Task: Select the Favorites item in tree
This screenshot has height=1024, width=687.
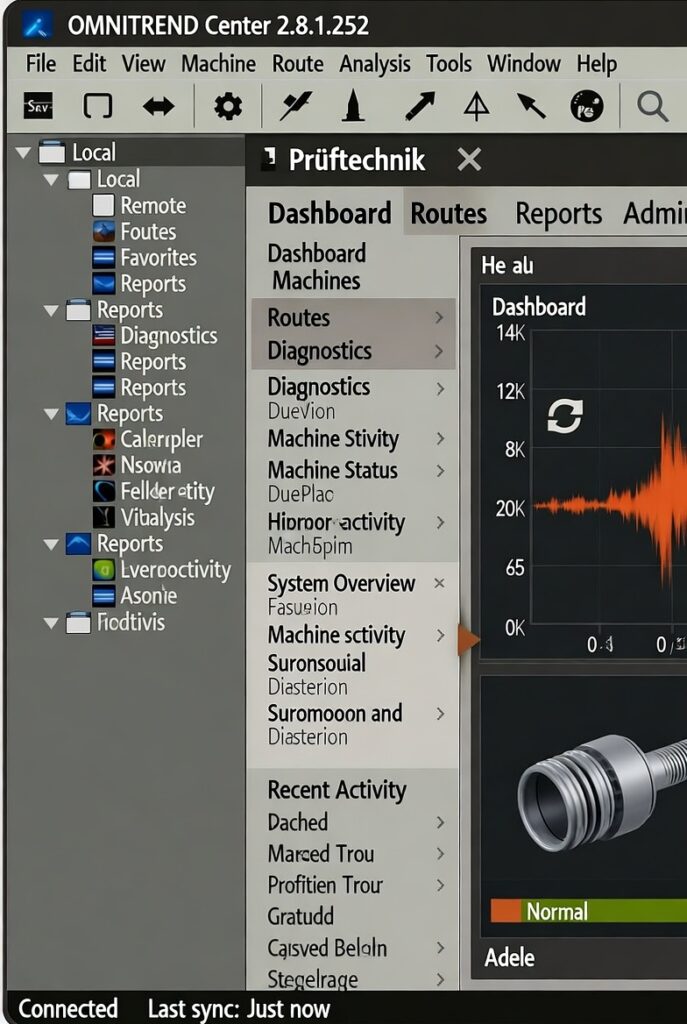Action: 158,258
